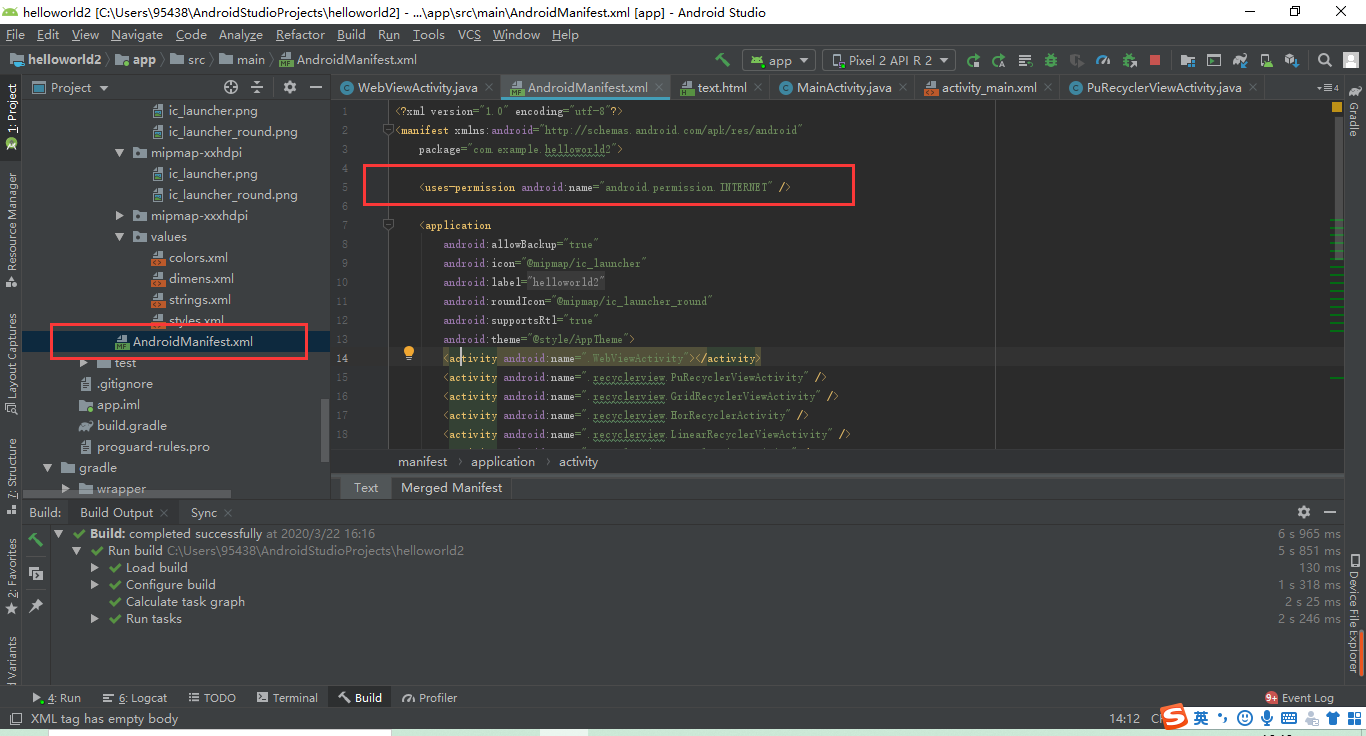Viewport: 1366px width, 736px height.
Task: Open the Event Log
Action: click(x=1310, y=697)
